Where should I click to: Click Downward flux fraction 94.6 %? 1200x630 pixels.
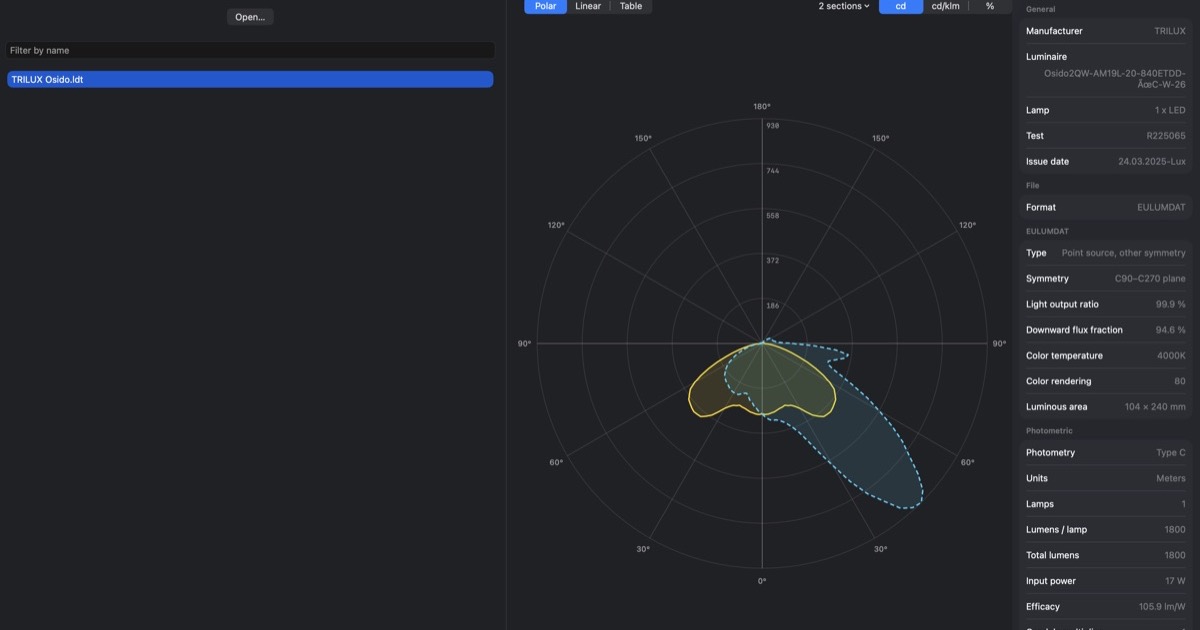tap(1171, 330)
